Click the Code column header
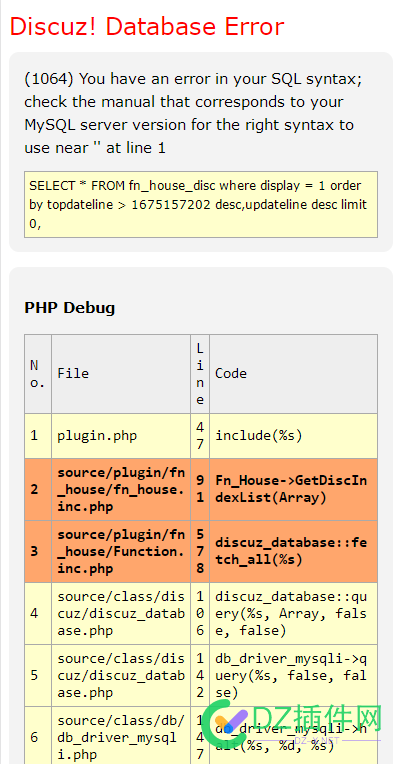The image size is (401, 764). click(293, 374)
